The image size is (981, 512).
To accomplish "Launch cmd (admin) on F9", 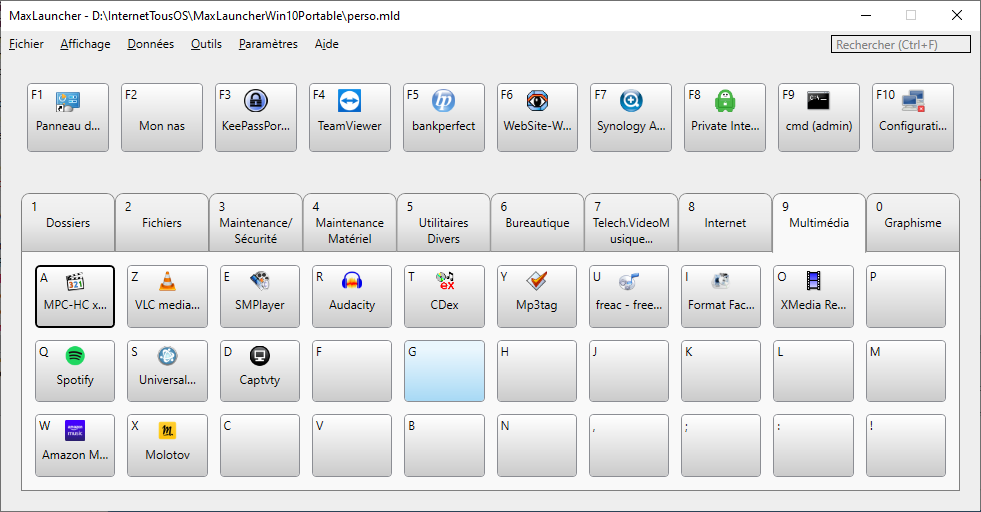I will click(819, 117).
